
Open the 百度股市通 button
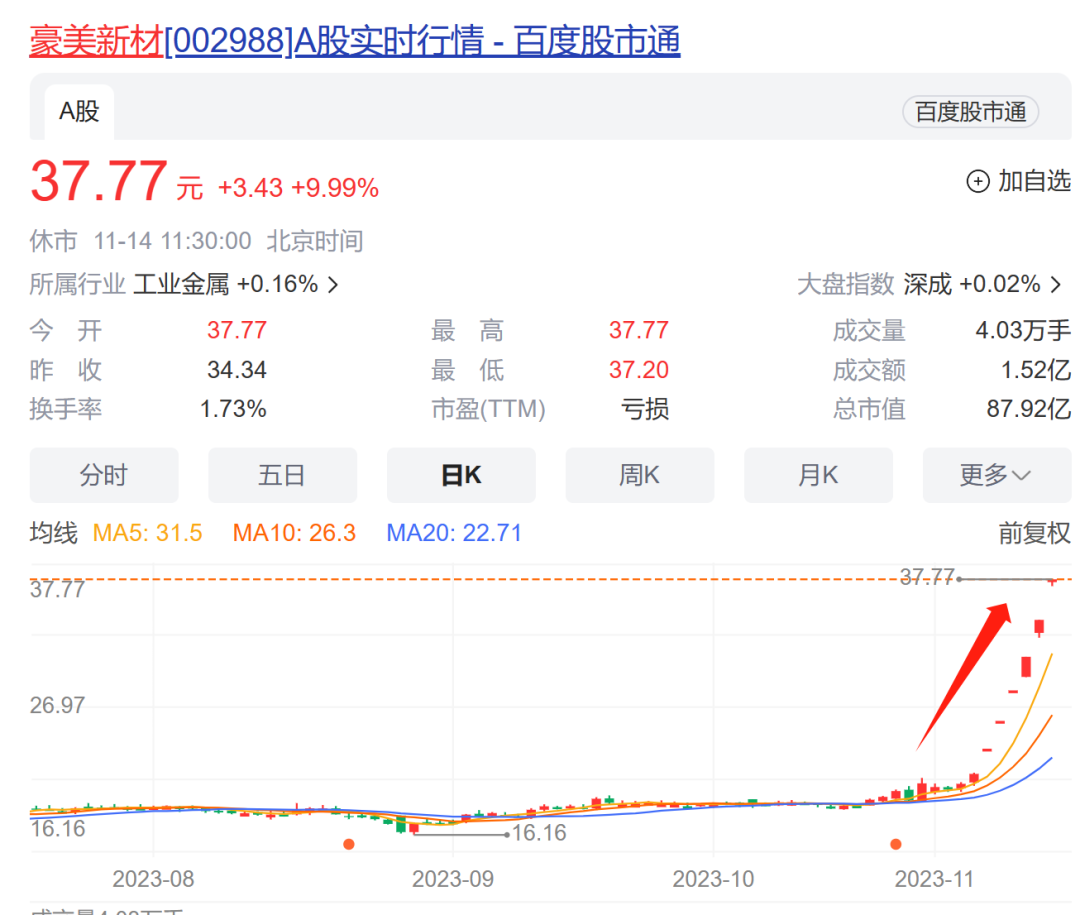tap(970, 112)
